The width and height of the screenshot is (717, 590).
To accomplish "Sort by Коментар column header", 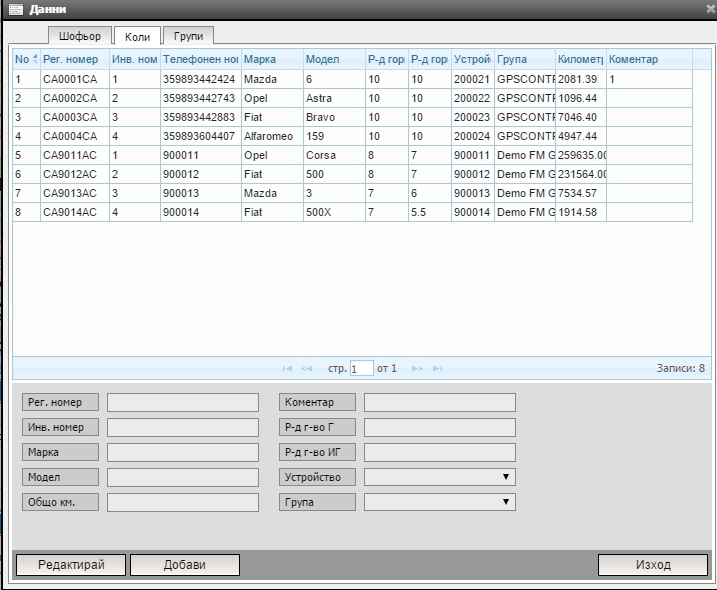I will tap(649, 59).
